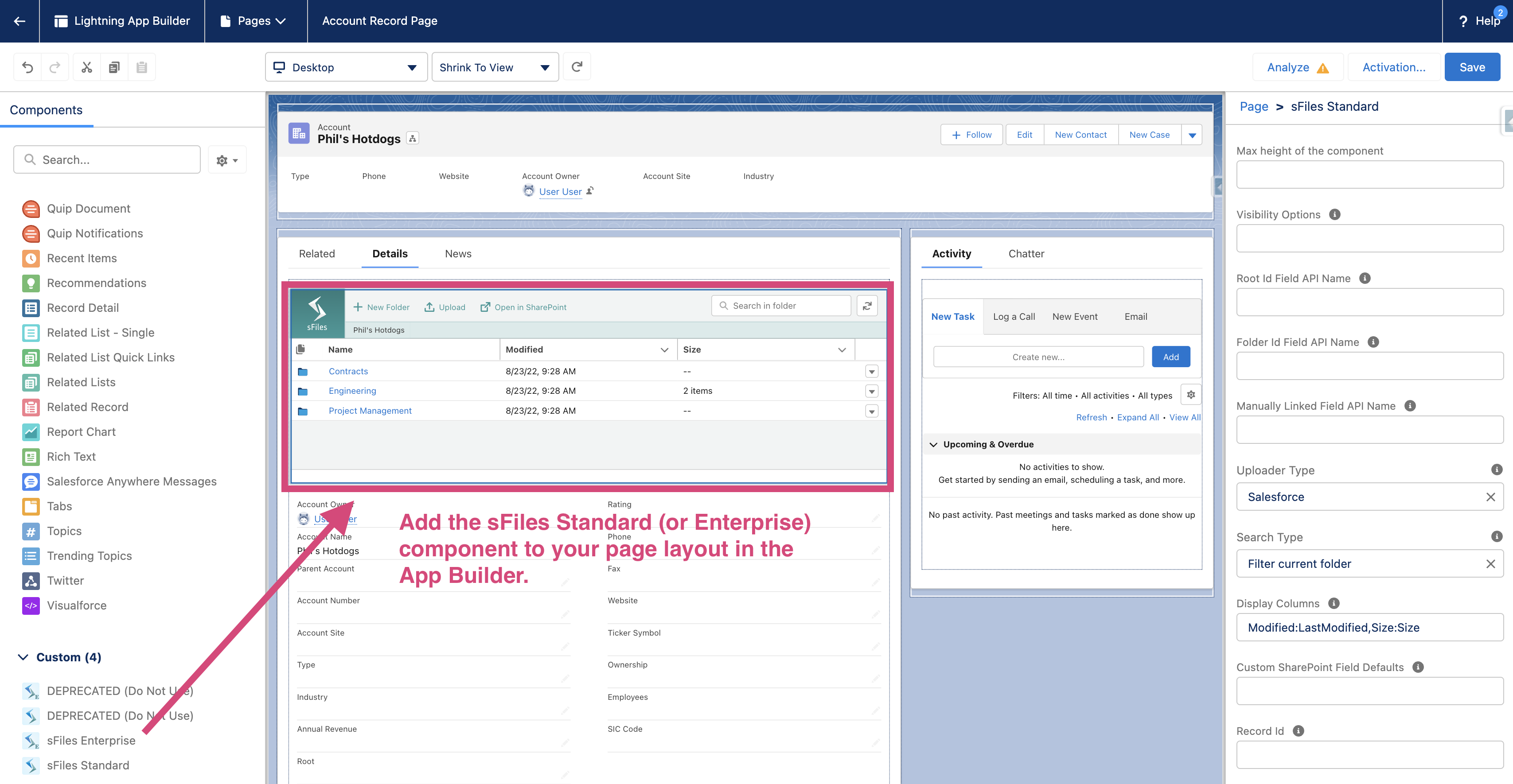Viewport: 1513px width, 784px height.
Task: Switch to the Related tab
Action: [x=316, y=253]
